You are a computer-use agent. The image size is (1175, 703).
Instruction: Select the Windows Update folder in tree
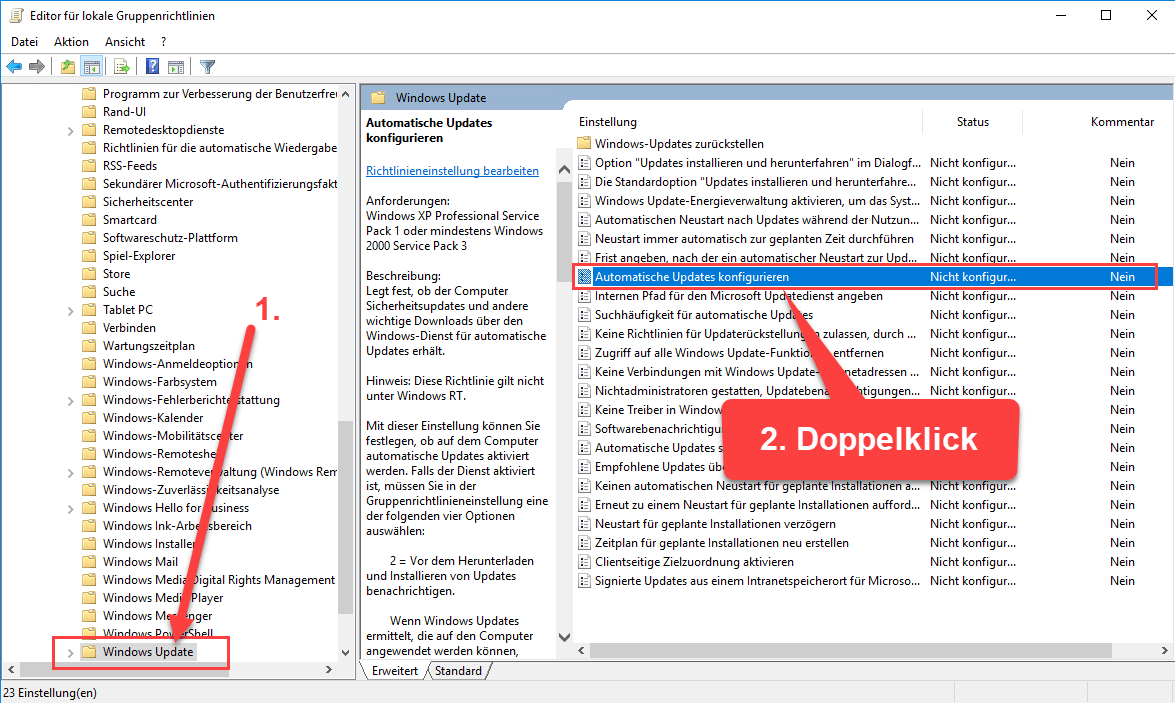click(x=148, y=652)
